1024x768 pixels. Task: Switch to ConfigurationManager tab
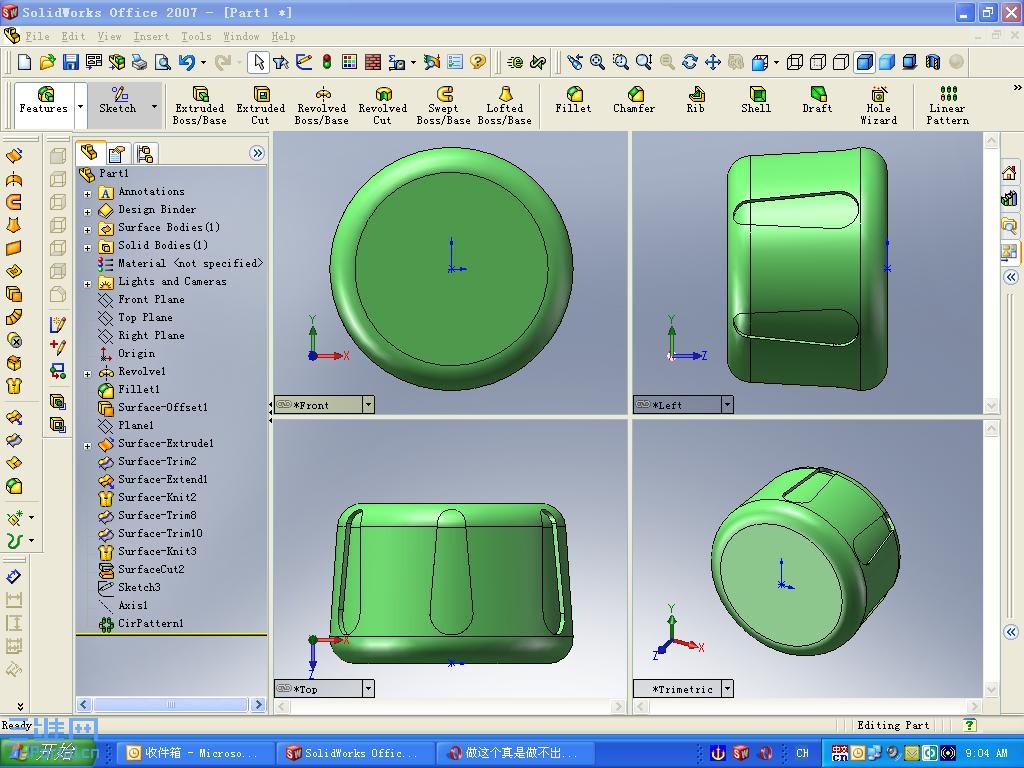pos(145,153)
